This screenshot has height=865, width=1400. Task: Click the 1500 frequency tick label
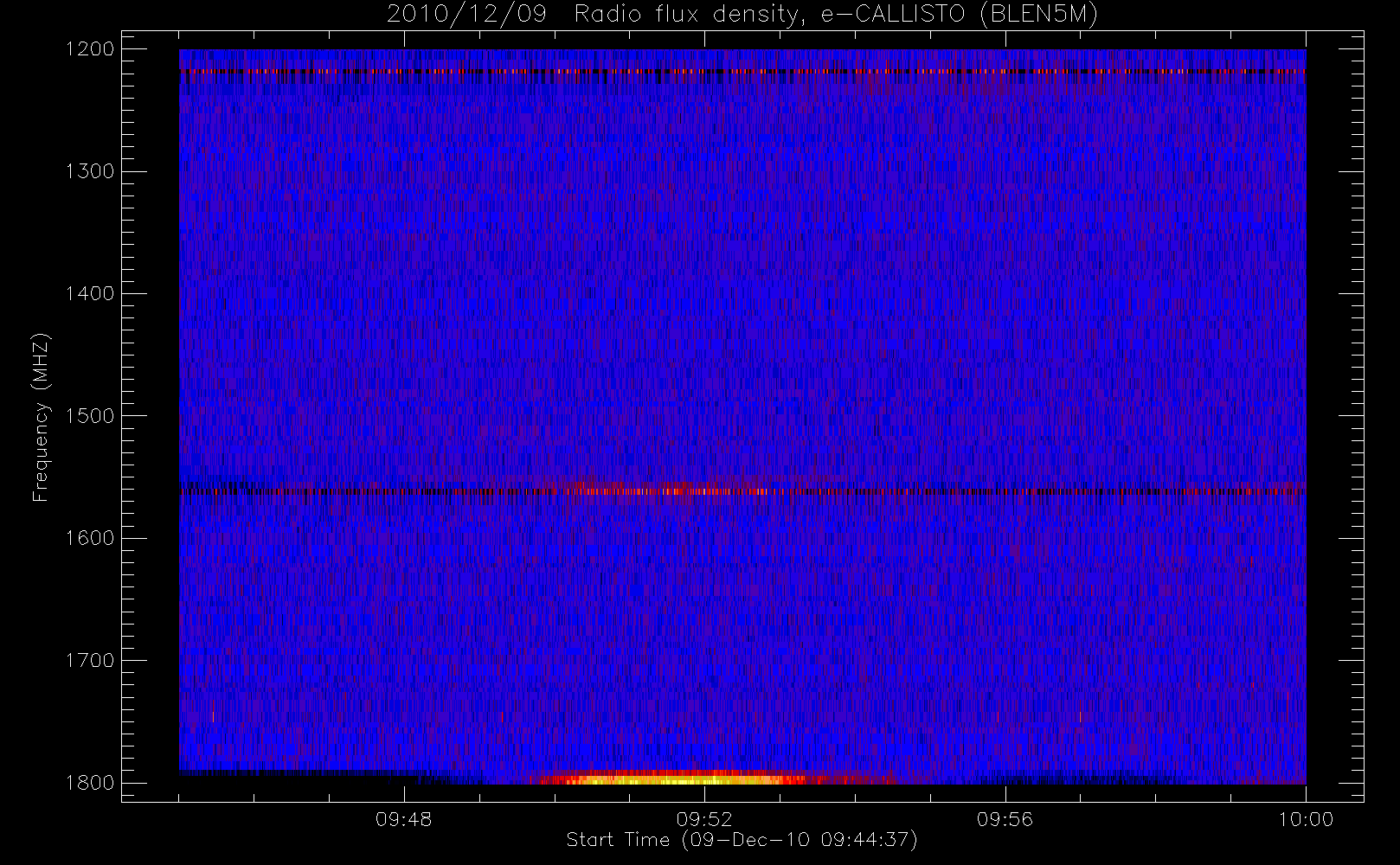pyautogui.click(x=90, y=416)
